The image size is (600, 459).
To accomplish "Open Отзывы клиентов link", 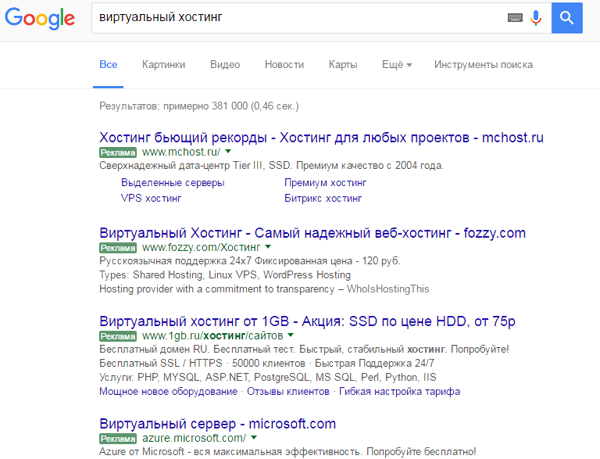I will pos(288,391).
